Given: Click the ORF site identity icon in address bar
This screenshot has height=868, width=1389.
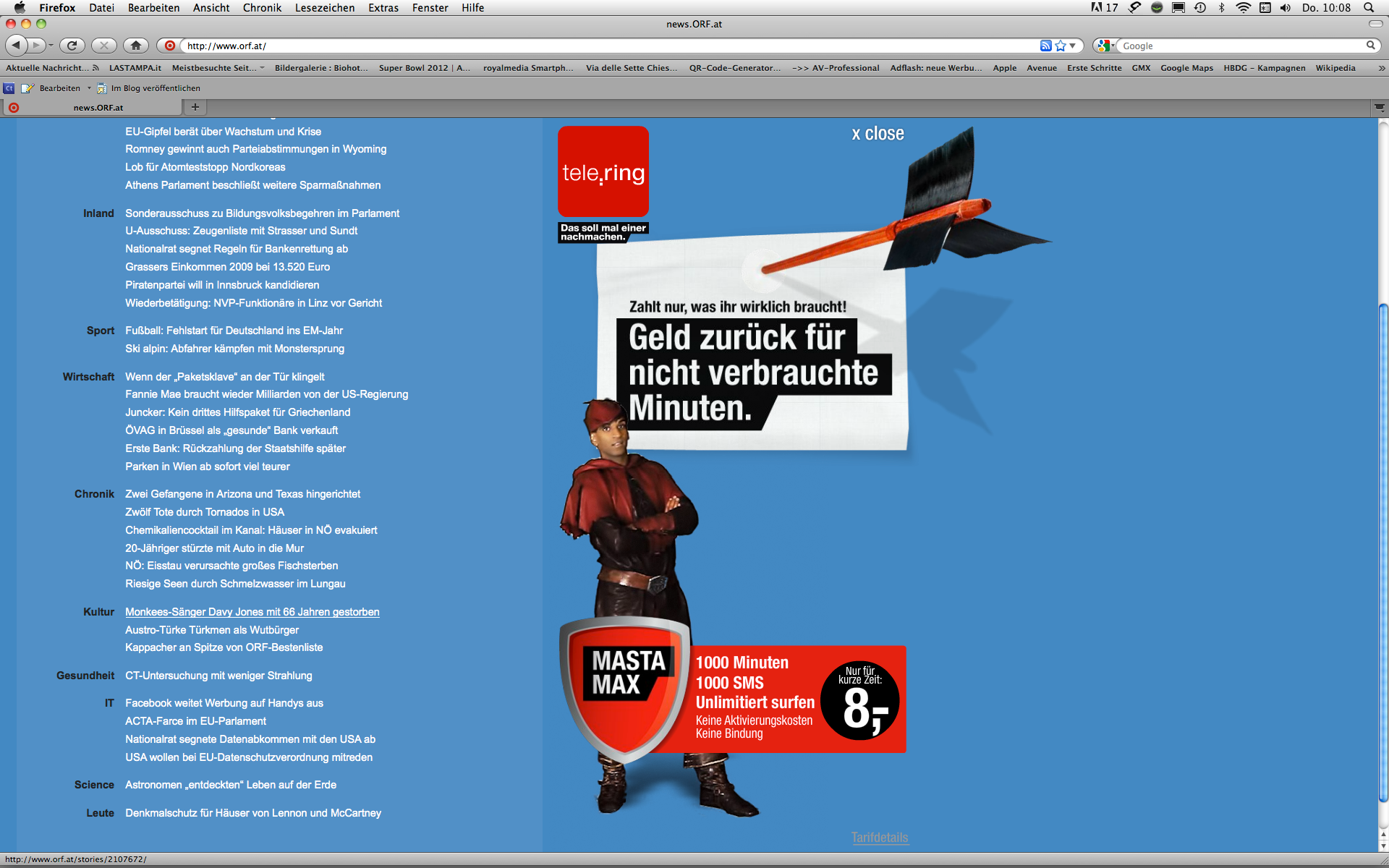Looking at the screenshot, I should [x=170, y=46].
